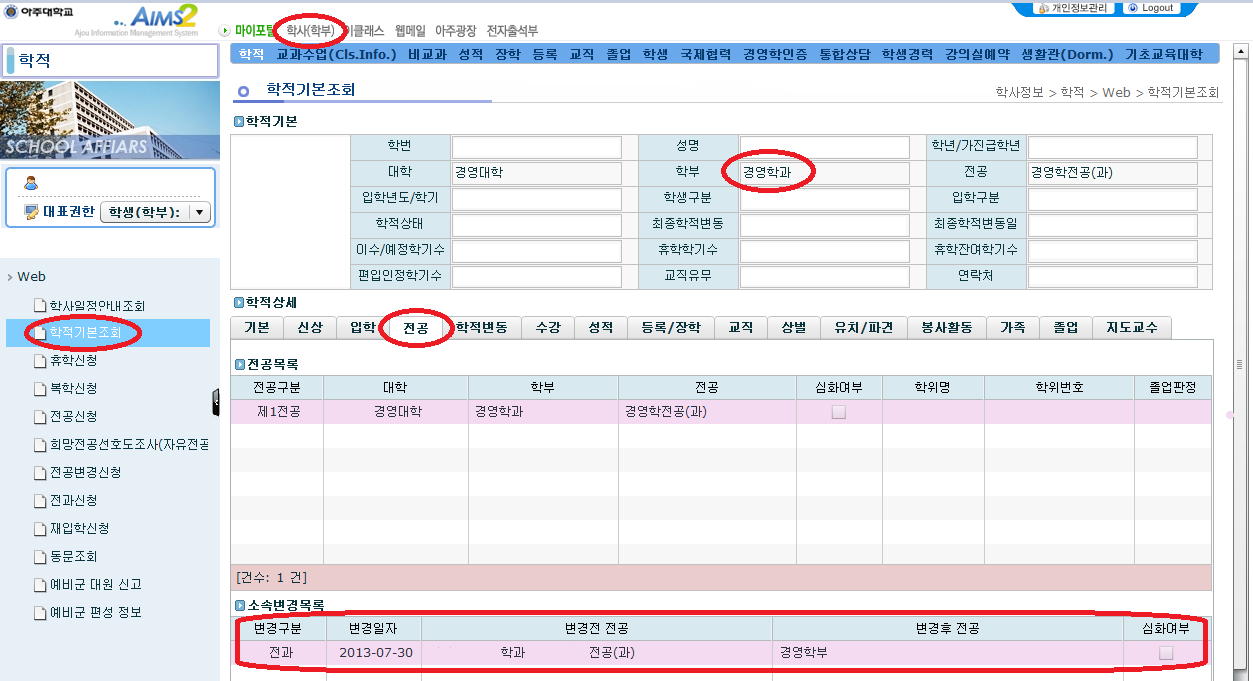Switch to the 학적변동 tab
Viewport: 1253px width, 681px height.
point(481,327)
